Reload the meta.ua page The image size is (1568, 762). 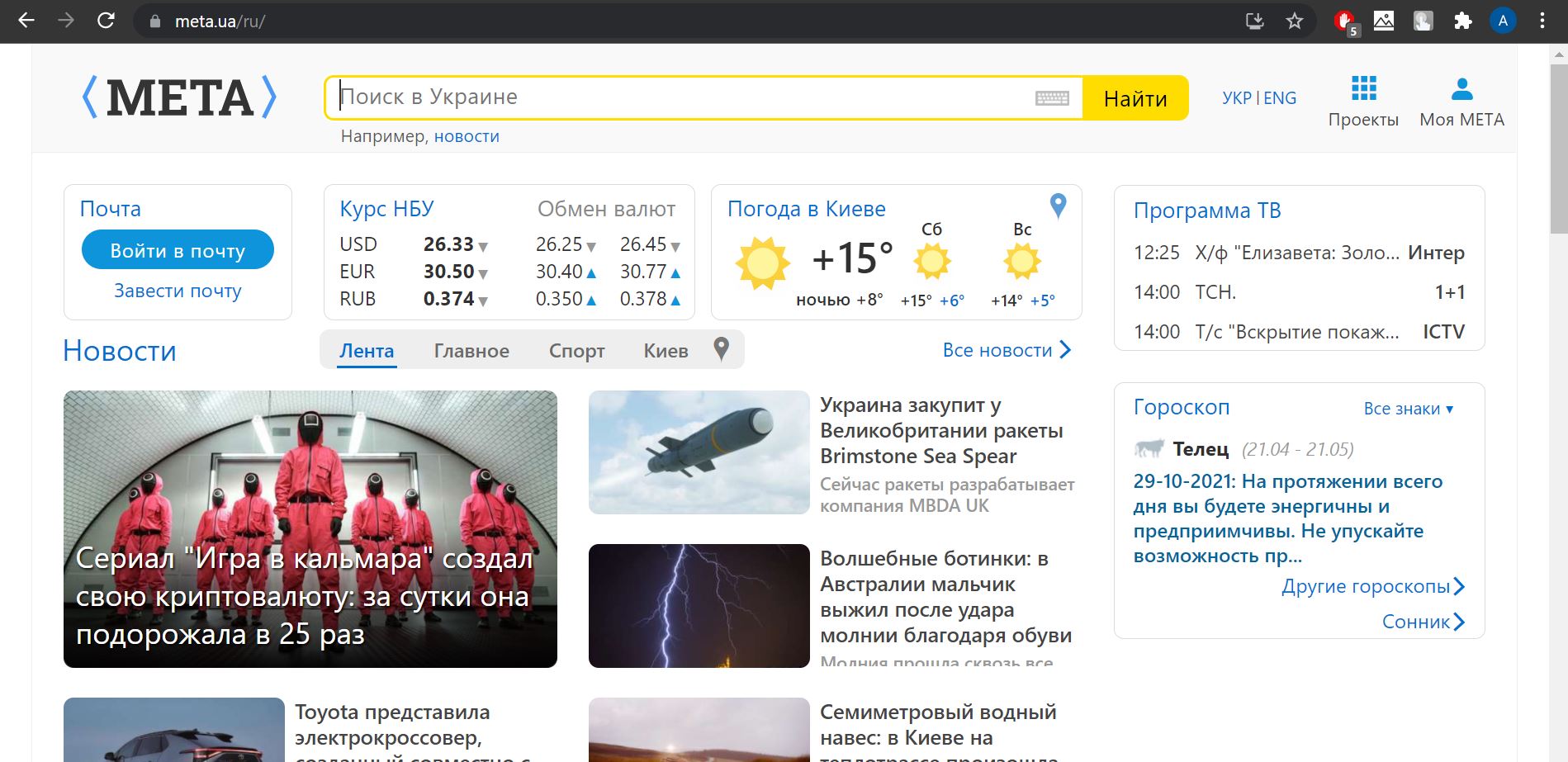tap(106, 21)
